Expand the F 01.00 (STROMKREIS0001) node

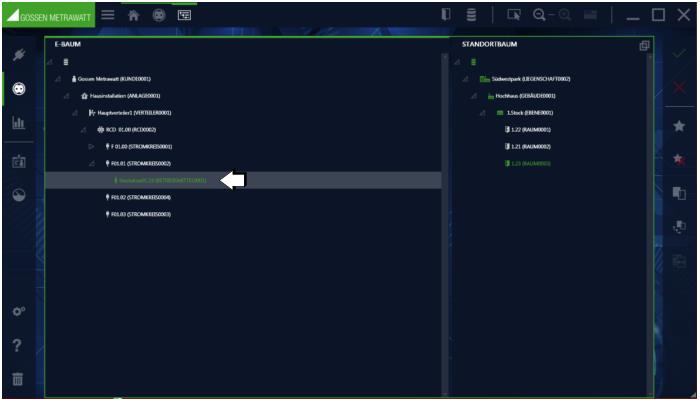pyautogui.click(x=90, y=146)
